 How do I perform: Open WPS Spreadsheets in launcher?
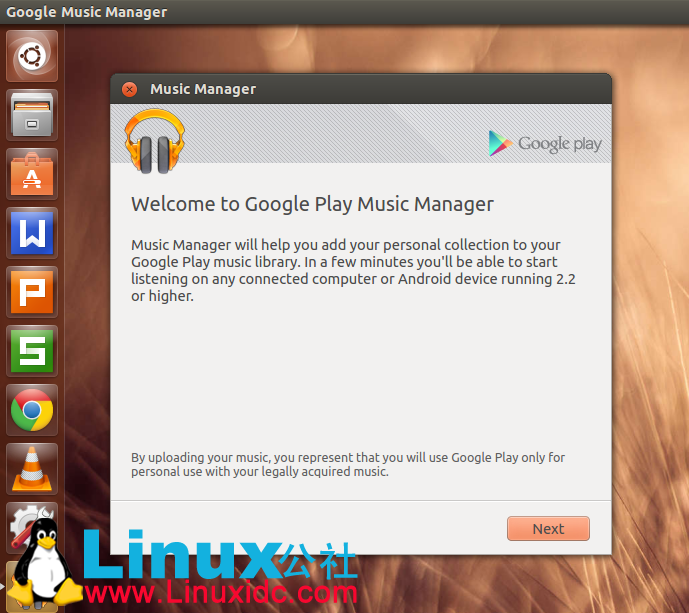click(x=32, y=351)
